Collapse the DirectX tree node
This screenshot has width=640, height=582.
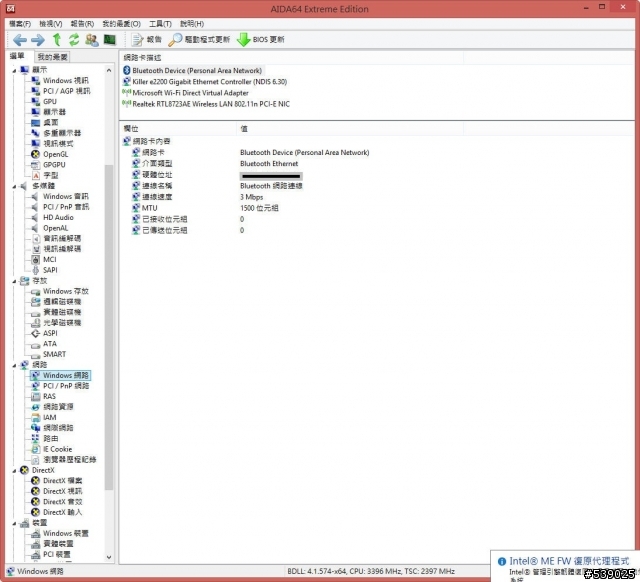(14, 470)
